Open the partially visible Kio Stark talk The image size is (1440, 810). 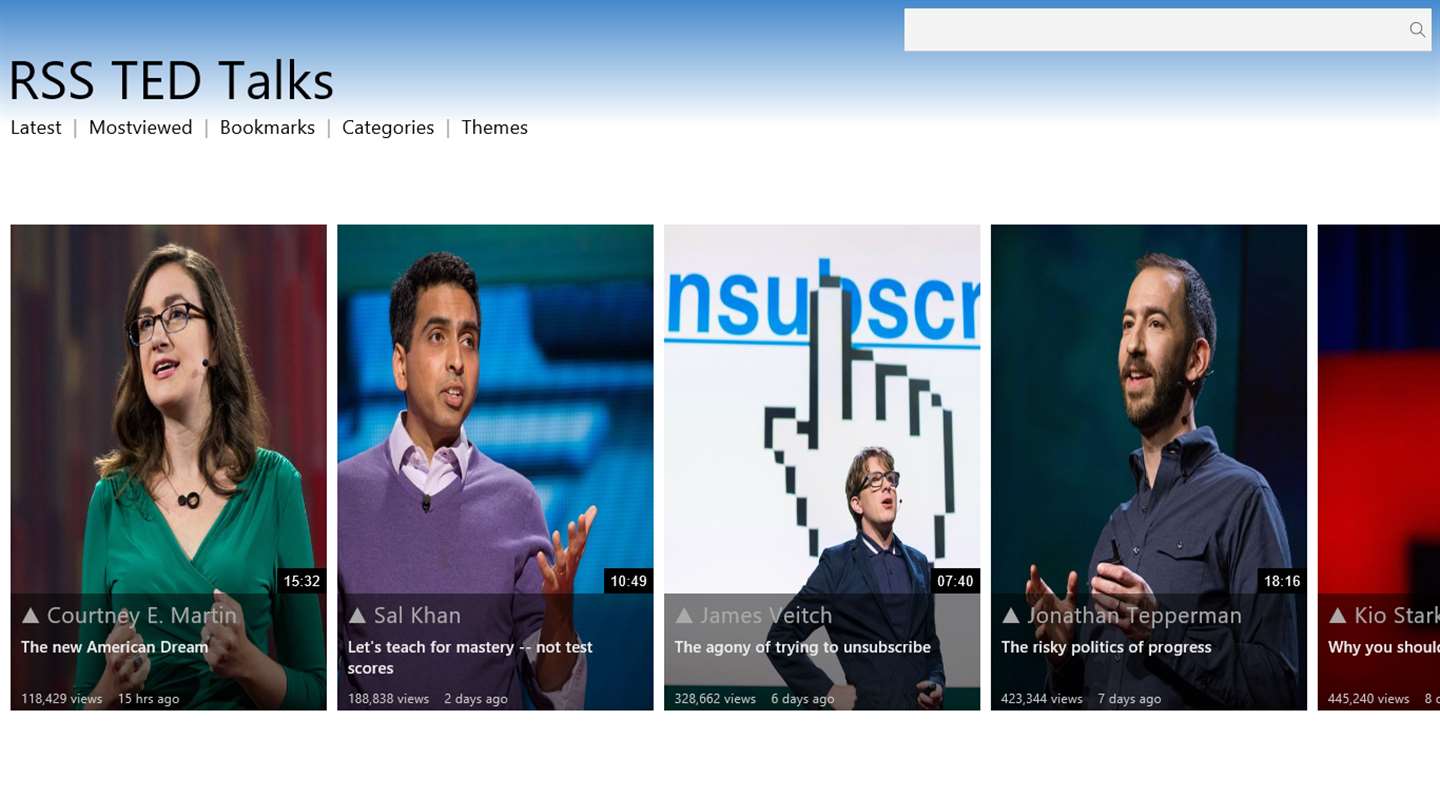[x=1379, y=467]
